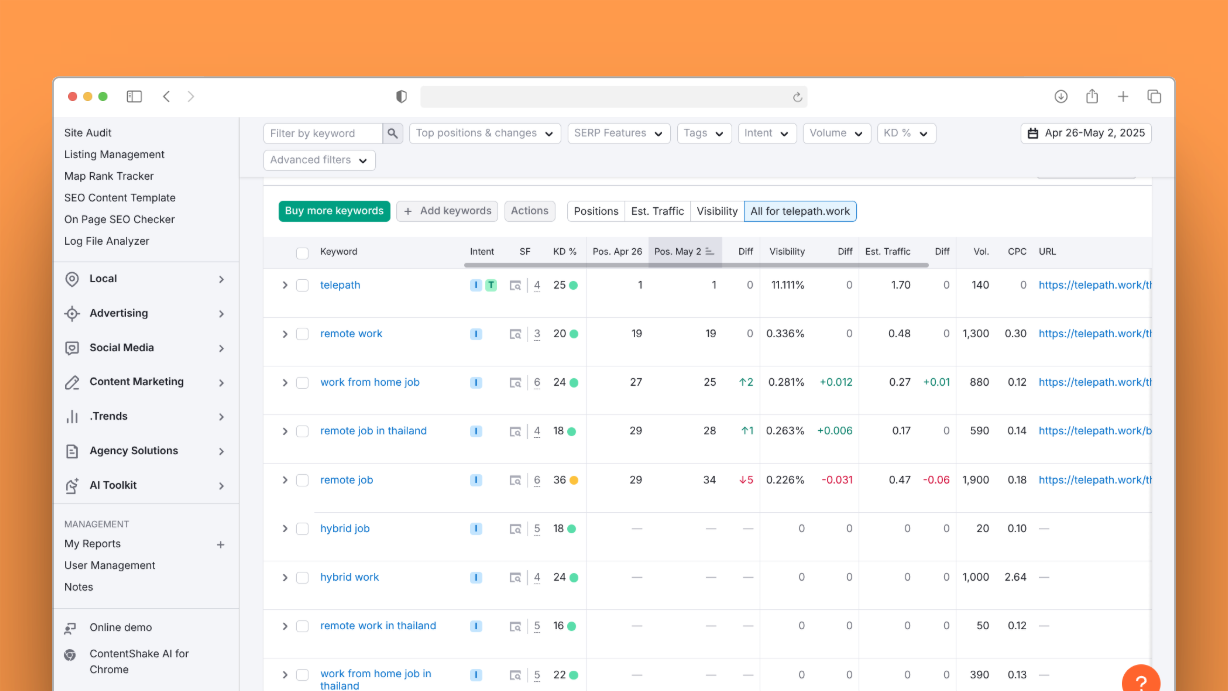This screenshot has height=691, width=1228.
Task: Click the horizontal scrollbar under column headers
Action: tap(696, 266)
